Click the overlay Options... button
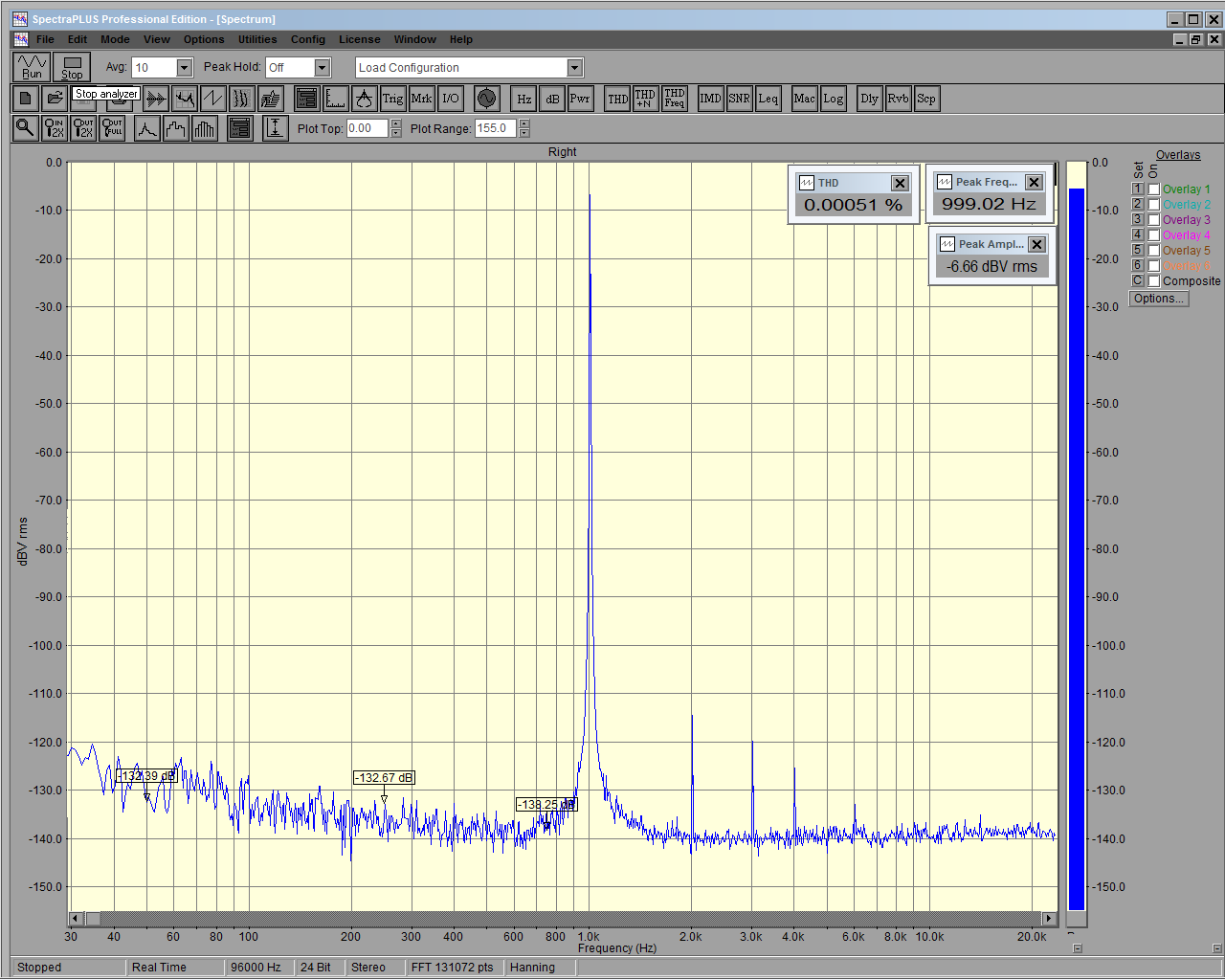The height and width of the screenshot is (980, 1225). tap(1159, 299)
